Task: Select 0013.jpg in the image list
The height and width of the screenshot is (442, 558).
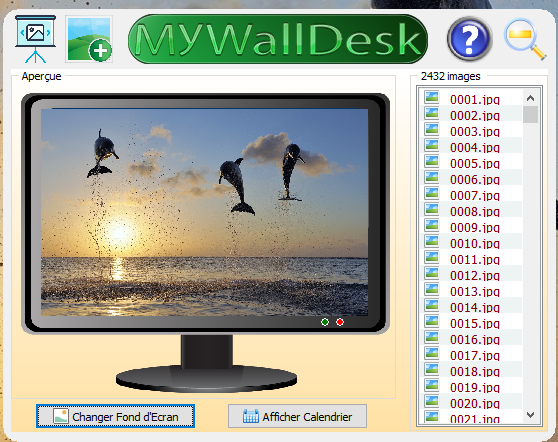Action: [475, 291]
